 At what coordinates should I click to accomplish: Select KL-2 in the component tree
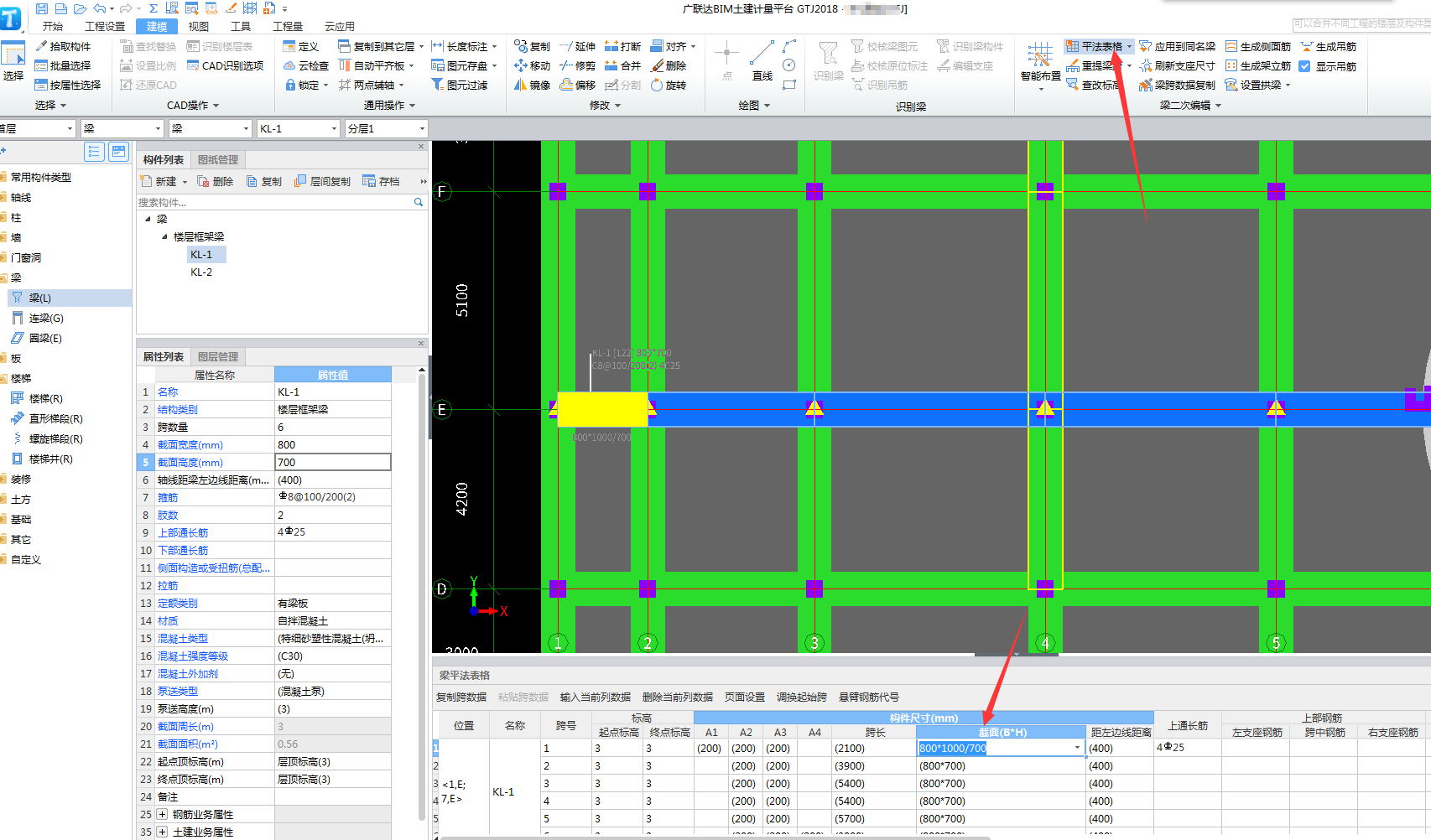pos(201,272)
